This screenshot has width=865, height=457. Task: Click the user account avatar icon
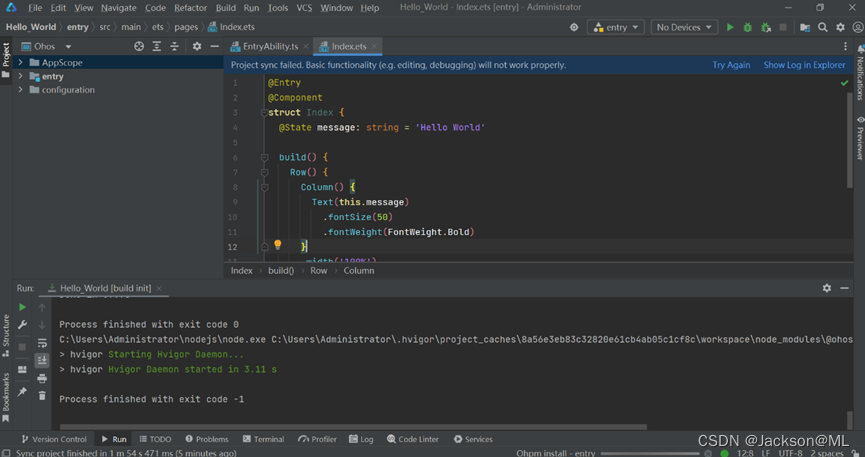(858, 27)
